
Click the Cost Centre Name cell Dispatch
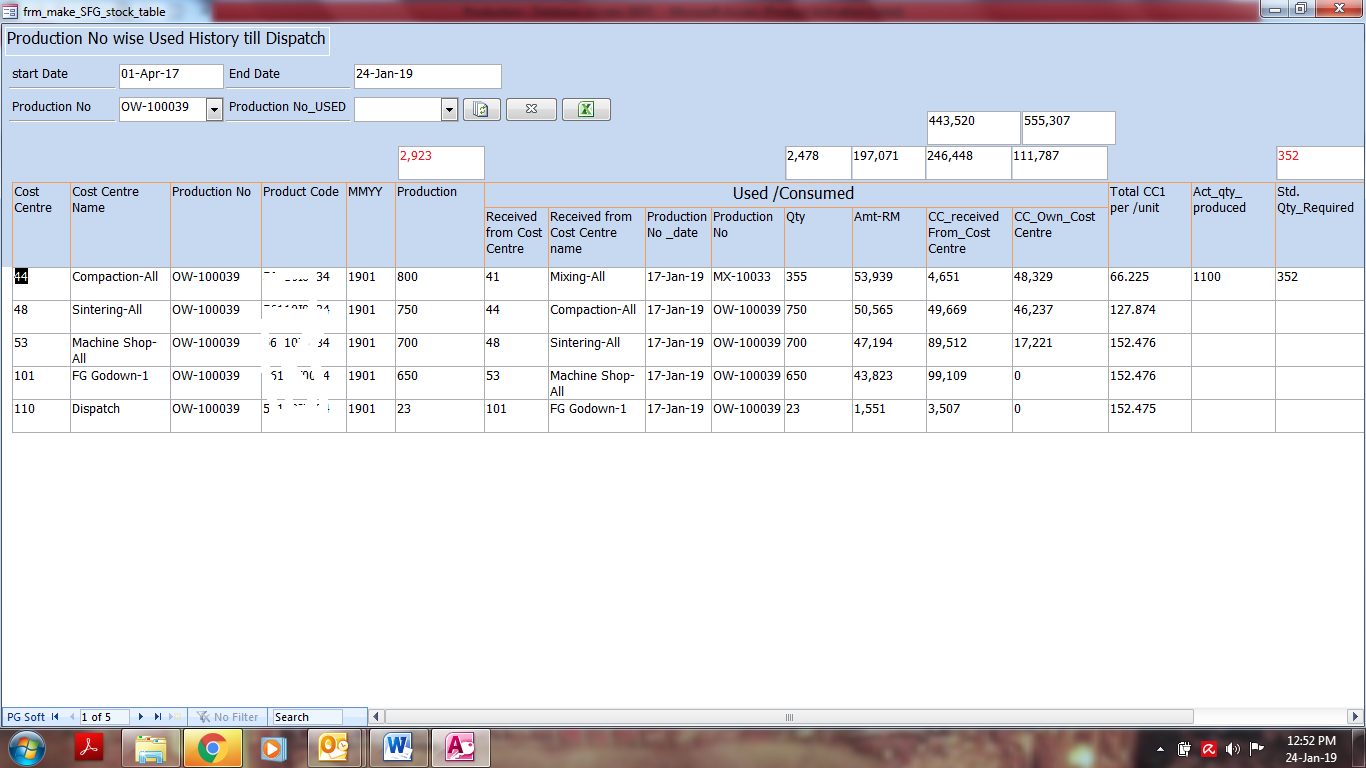pyautogui.click(x=120, y=416)
